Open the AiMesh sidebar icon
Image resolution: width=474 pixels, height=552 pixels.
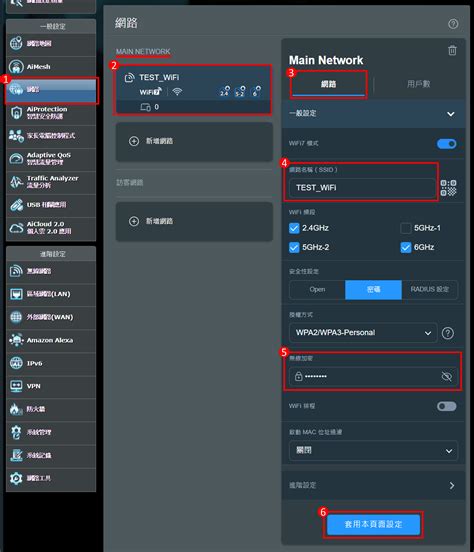click(16, 67)
